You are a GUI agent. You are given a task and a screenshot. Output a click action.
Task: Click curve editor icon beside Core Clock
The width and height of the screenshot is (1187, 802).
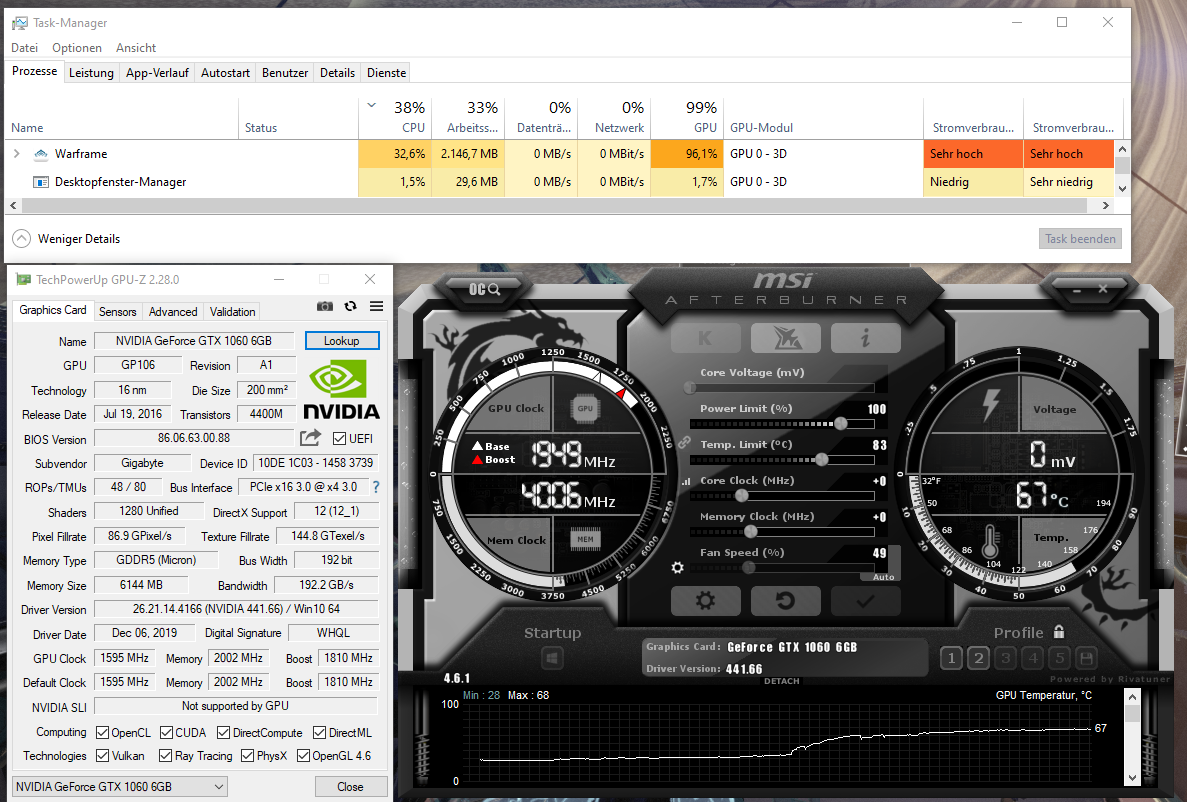coord(687,481)
